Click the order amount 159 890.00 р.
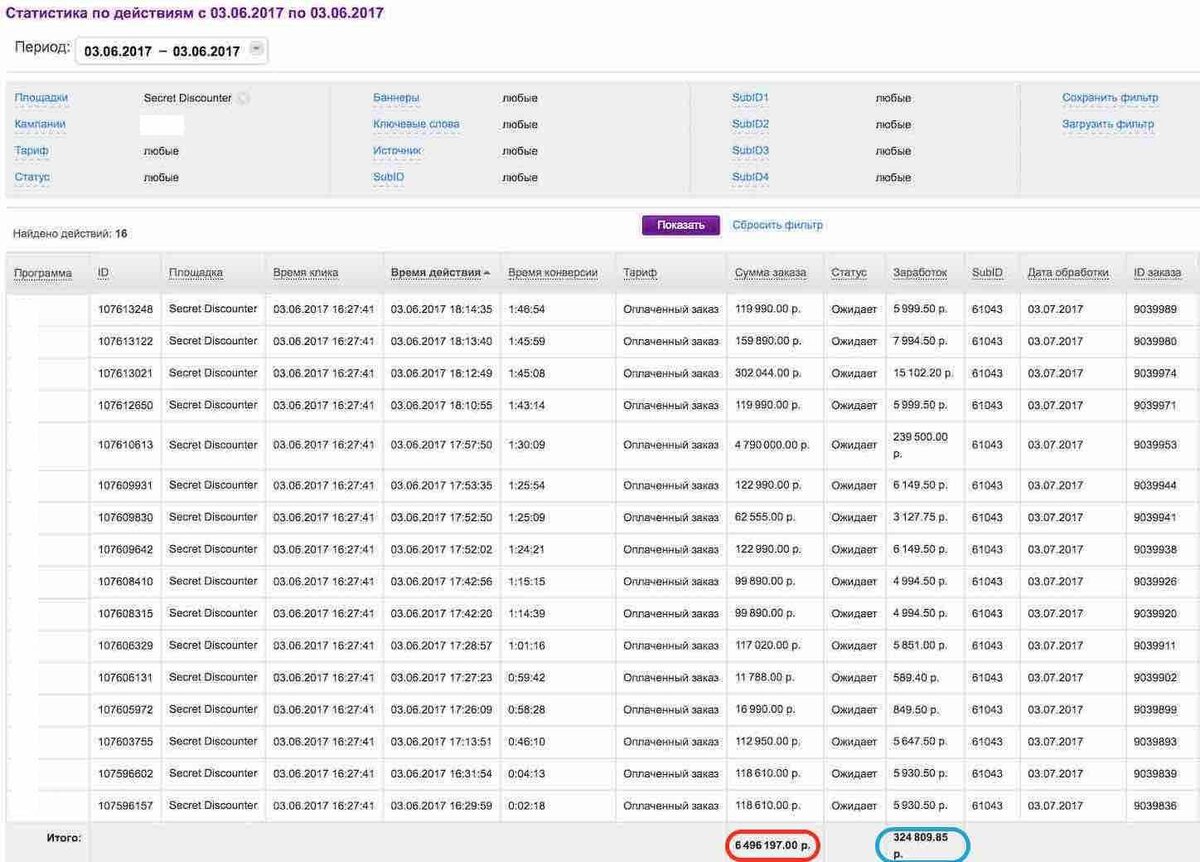 pos(768,341)
